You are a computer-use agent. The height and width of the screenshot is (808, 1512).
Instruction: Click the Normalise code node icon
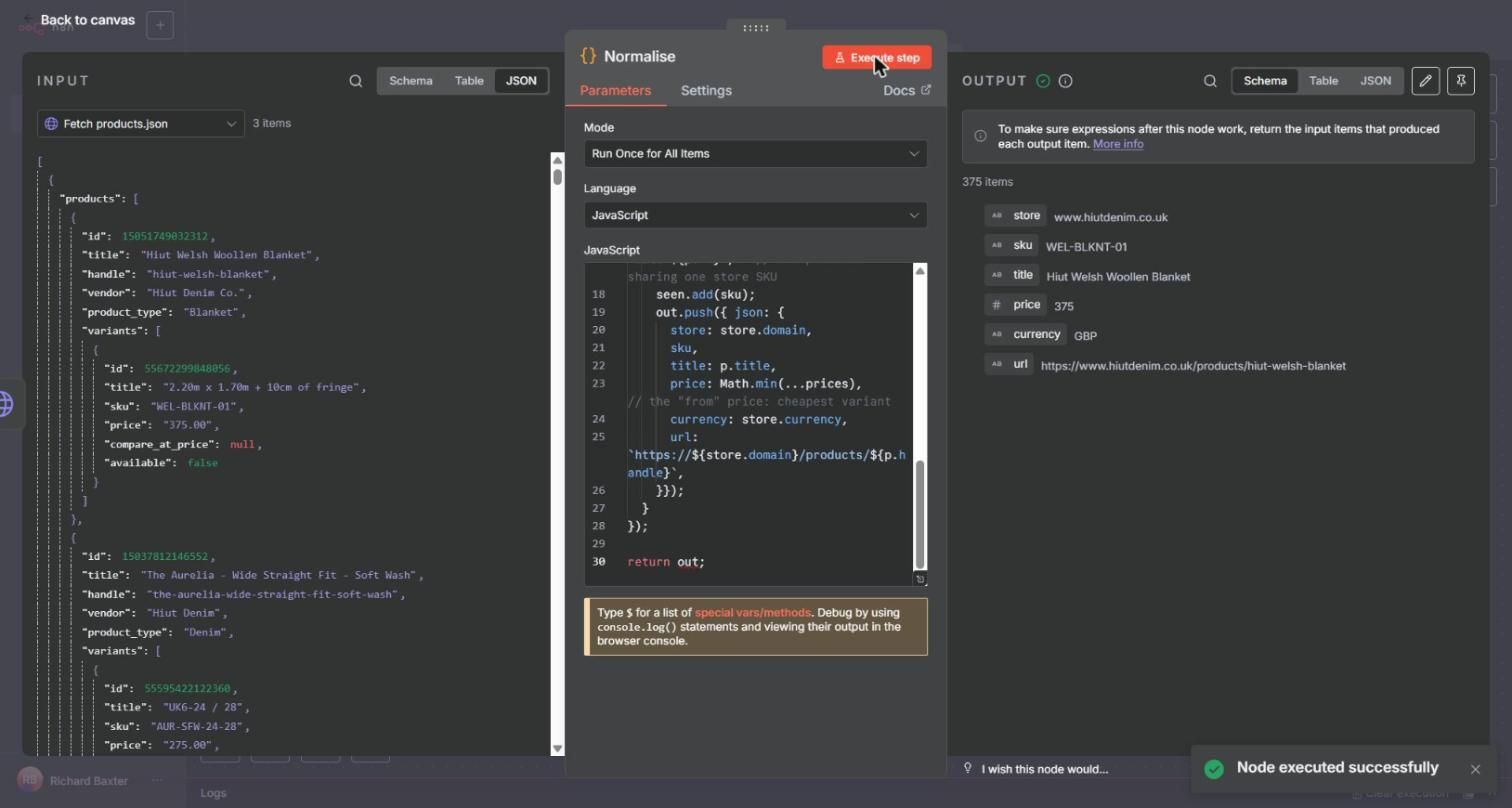coord(588,57)
